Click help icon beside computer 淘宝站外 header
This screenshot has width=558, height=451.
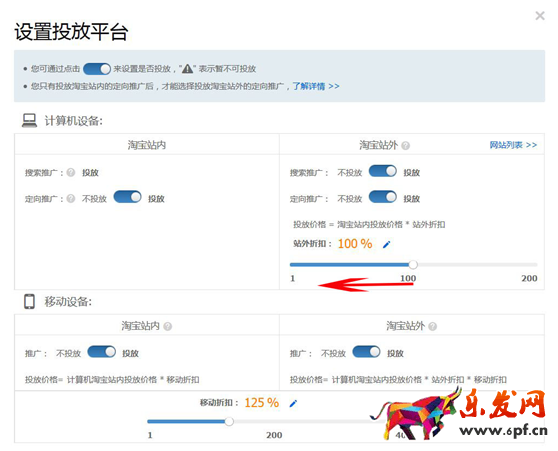click(x=405, y=145)
